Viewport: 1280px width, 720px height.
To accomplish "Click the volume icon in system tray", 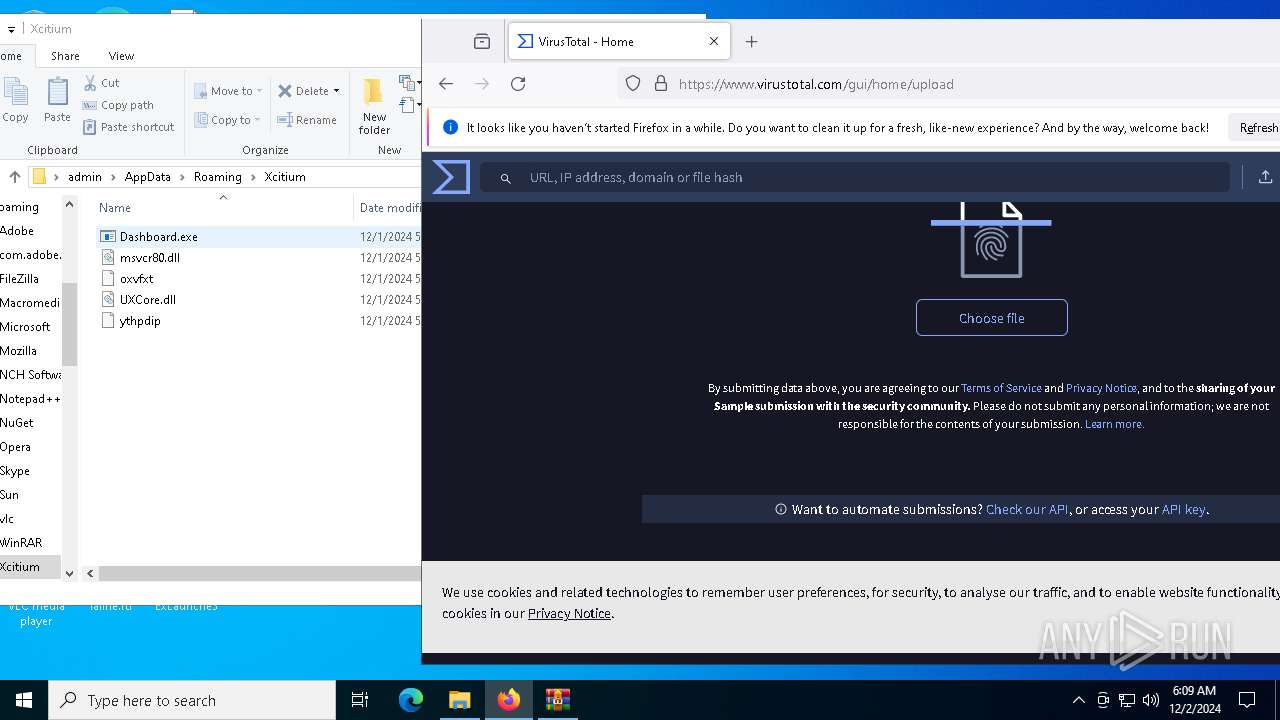I will (1151, 700).
